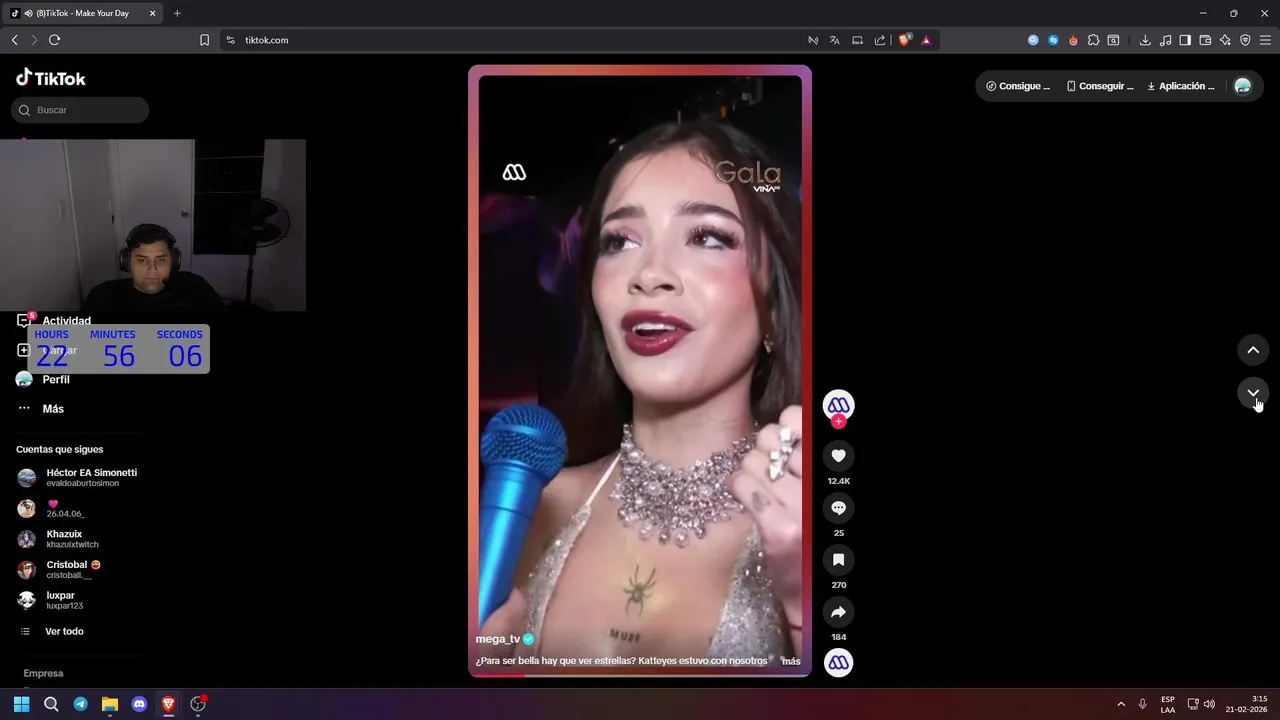Go back with browser back arrow
Image resolution: width=1280 pixels, height=720 pixels.
(x=14, y=40)
